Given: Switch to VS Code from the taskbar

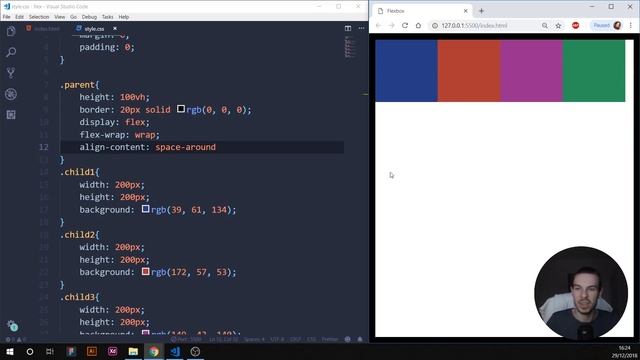Looking at the screenshot, I should pos(175,351).
